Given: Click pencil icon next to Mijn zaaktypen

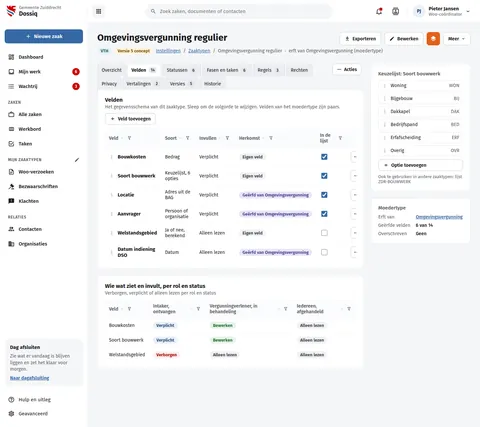Looking at the screenshot, I should click(77, 160).
